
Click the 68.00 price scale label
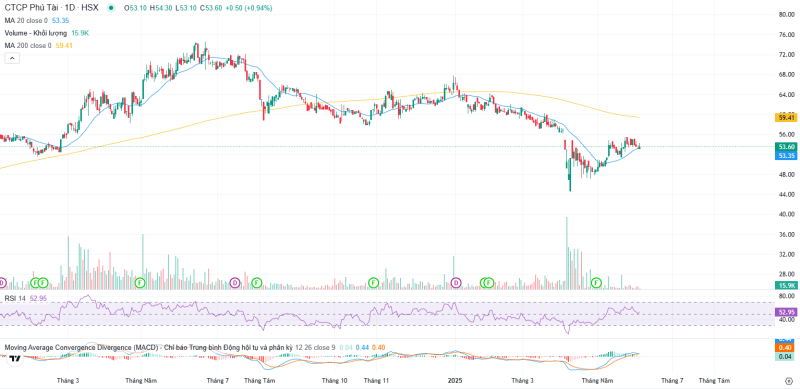click(786, 75)
